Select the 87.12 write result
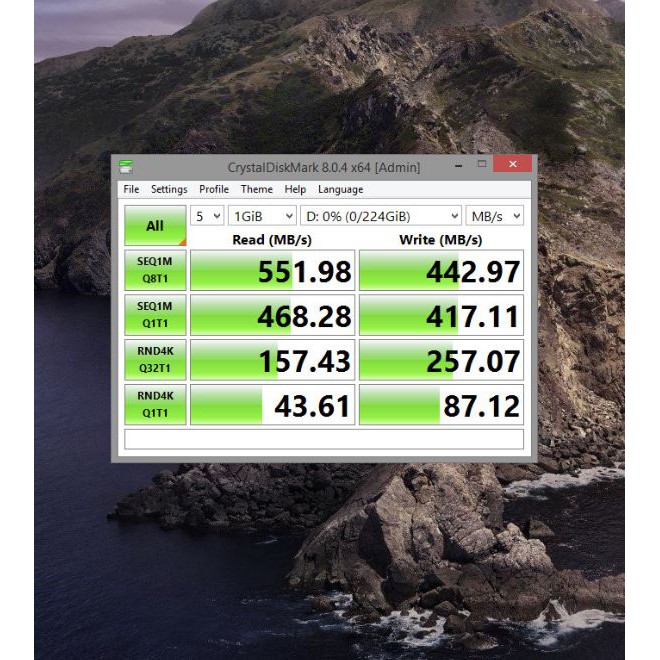Screen dimensions: 660x660 click(x=441, y=405)
